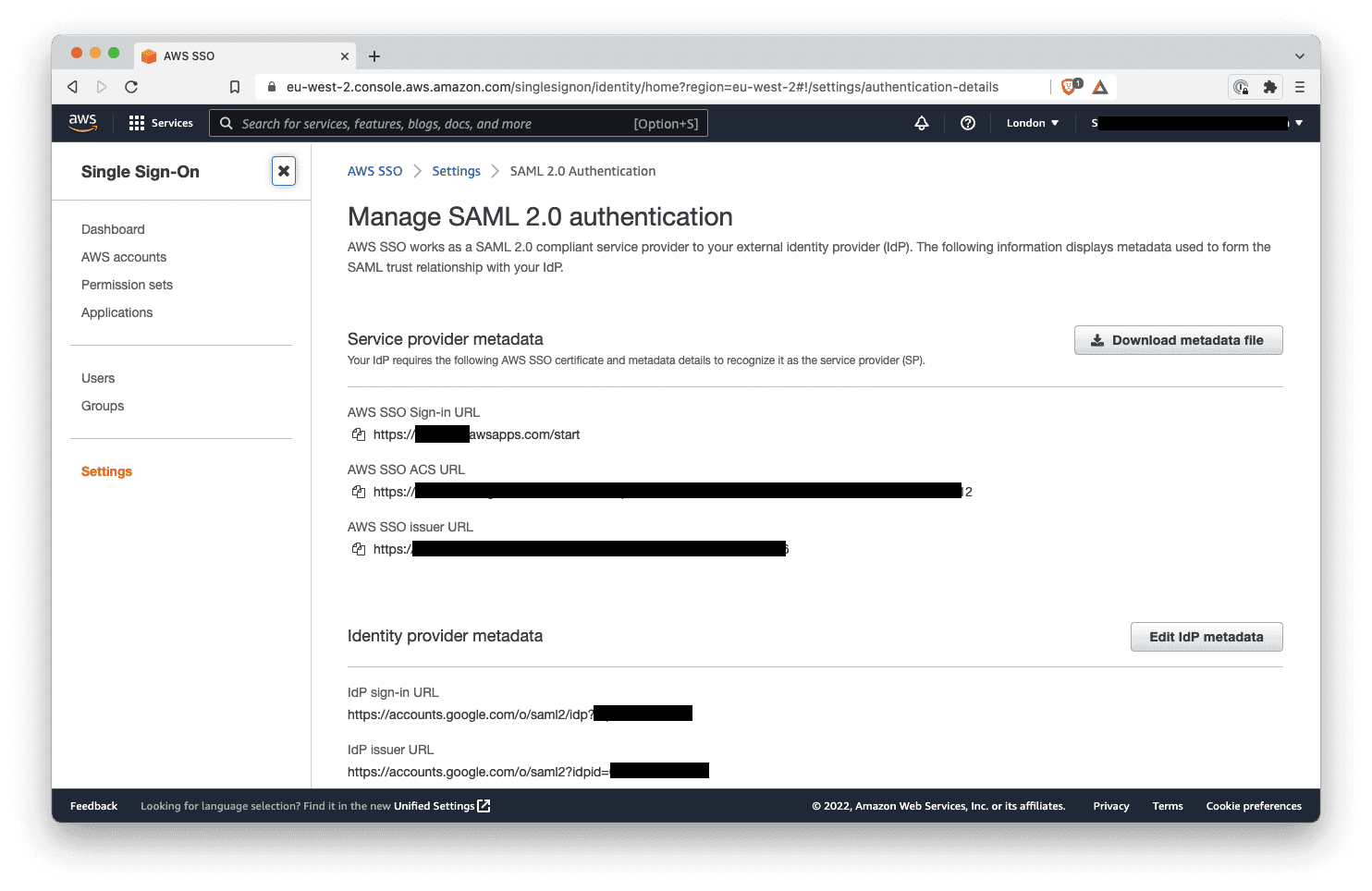Image resolution: width=1372 pixels, height=891 pixels.
Task: Open the Privacy footer link
Action: (1111, 806)
